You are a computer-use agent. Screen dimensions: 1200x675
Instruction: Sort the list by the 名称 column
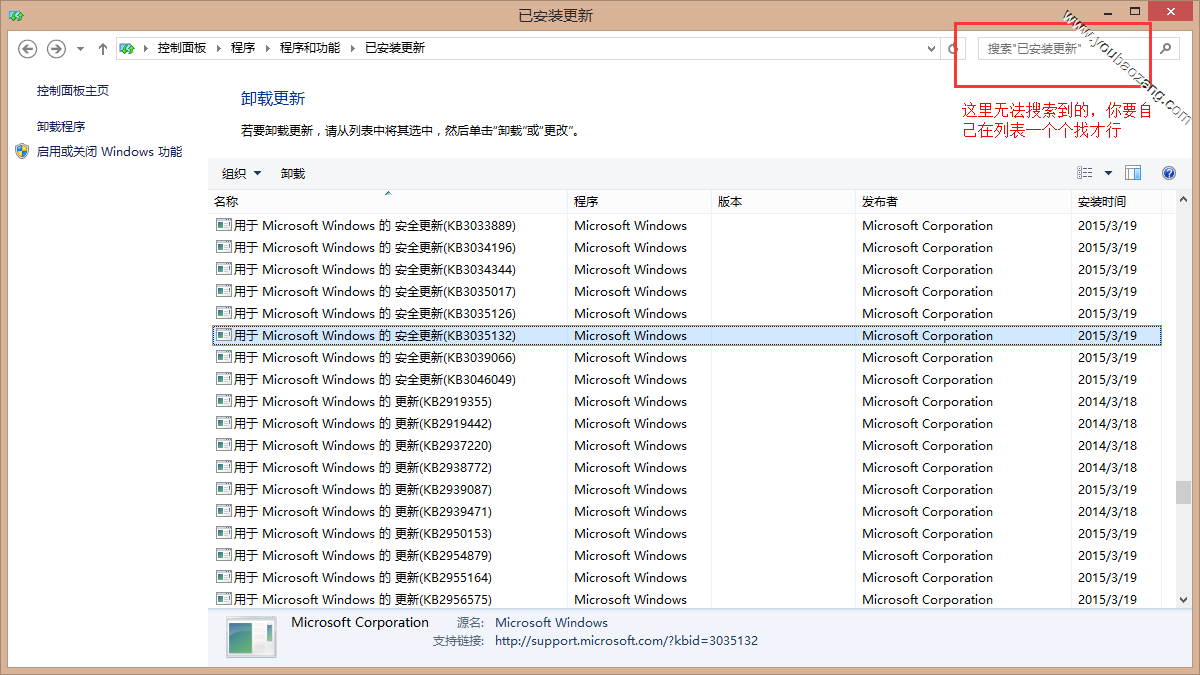(387, 202)
